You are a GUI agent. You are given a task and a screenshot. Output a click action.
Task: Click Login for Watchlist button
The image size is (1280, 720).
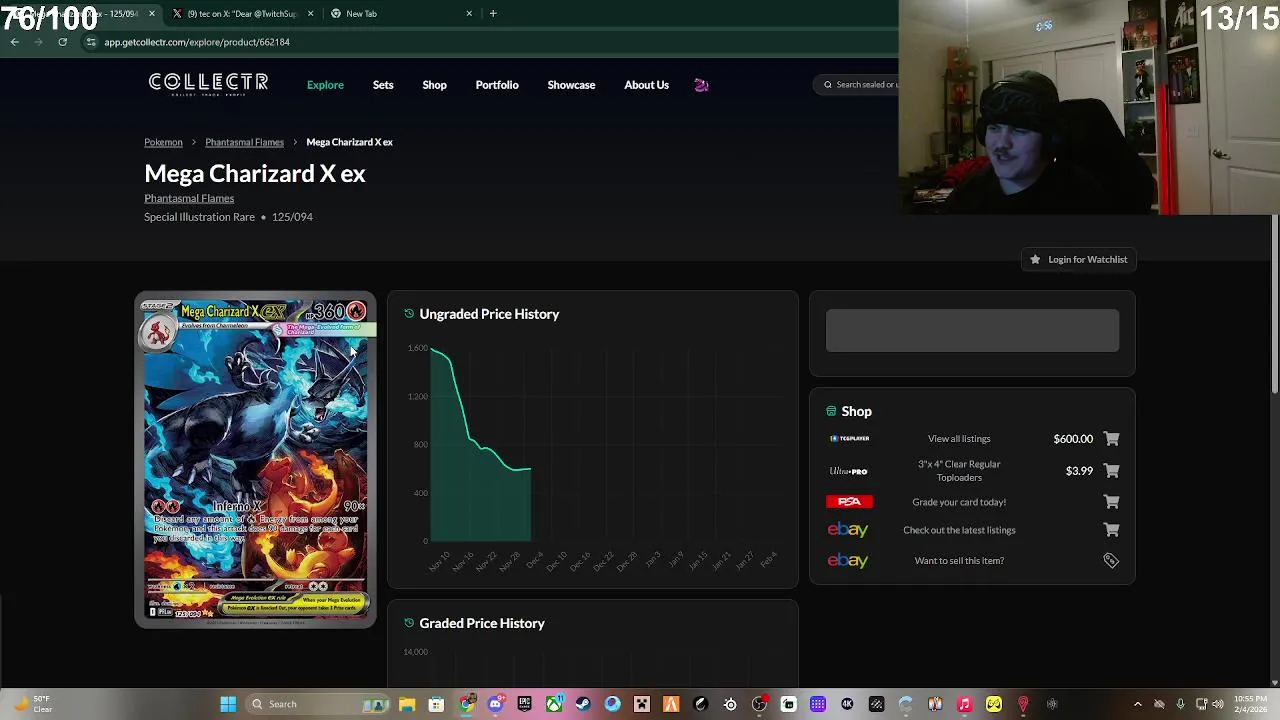(1078, 259)
